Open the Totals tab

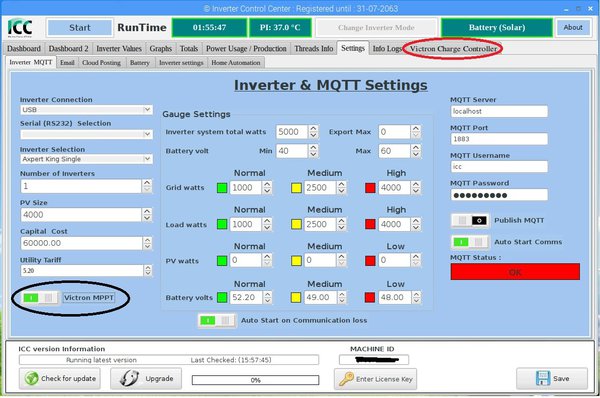pos(189,49)
